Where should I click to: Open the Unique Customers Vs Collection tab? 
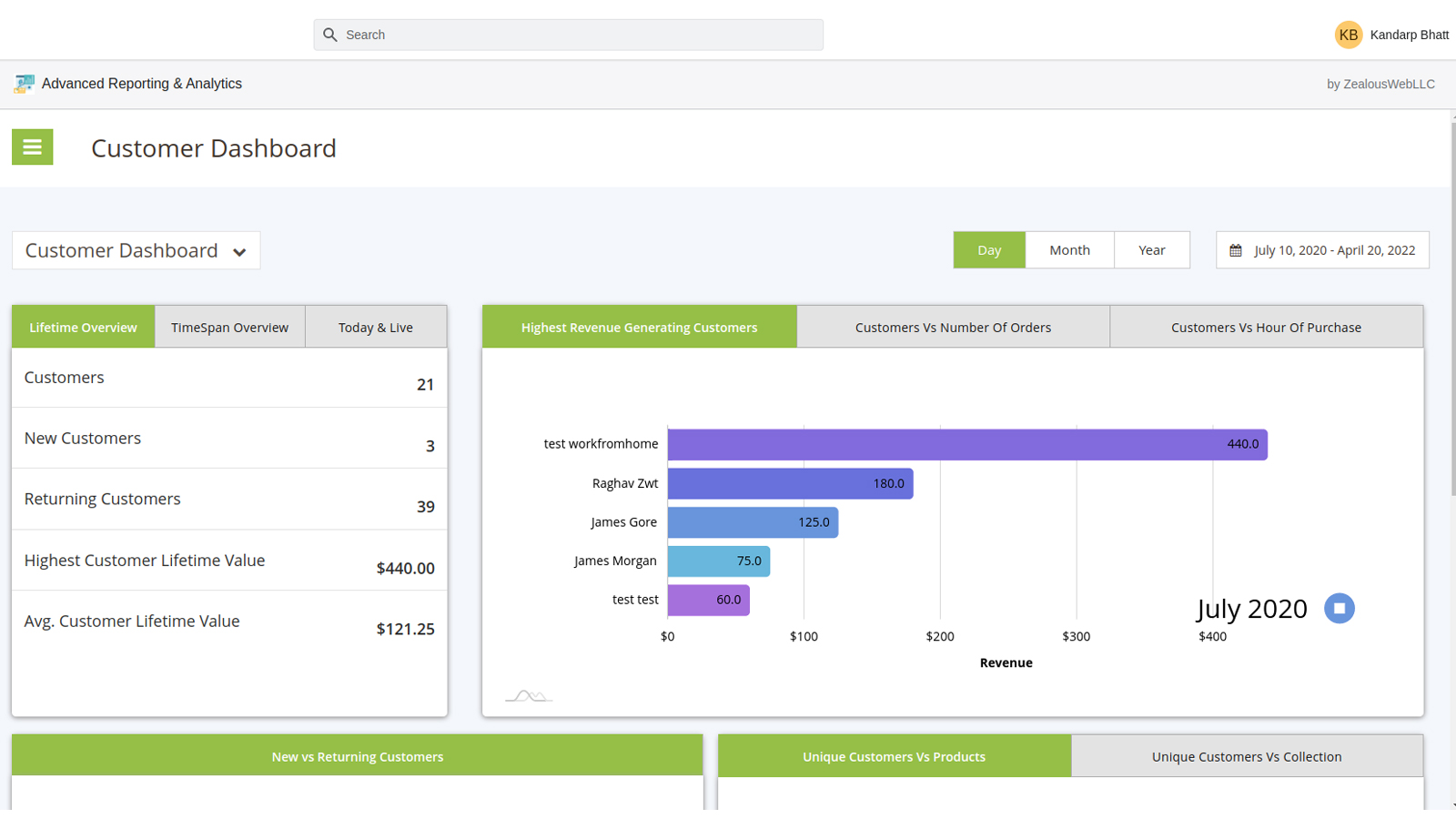(x=1247, y=755)
